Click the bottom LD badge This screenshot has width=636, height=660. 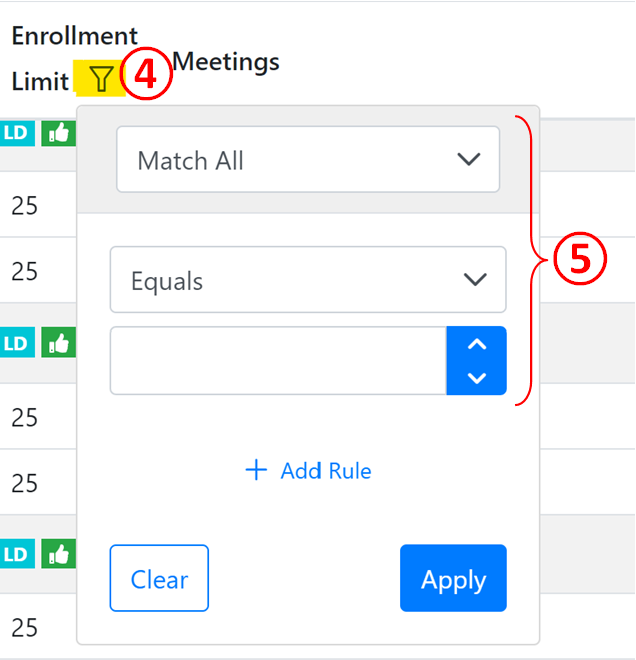17,553
